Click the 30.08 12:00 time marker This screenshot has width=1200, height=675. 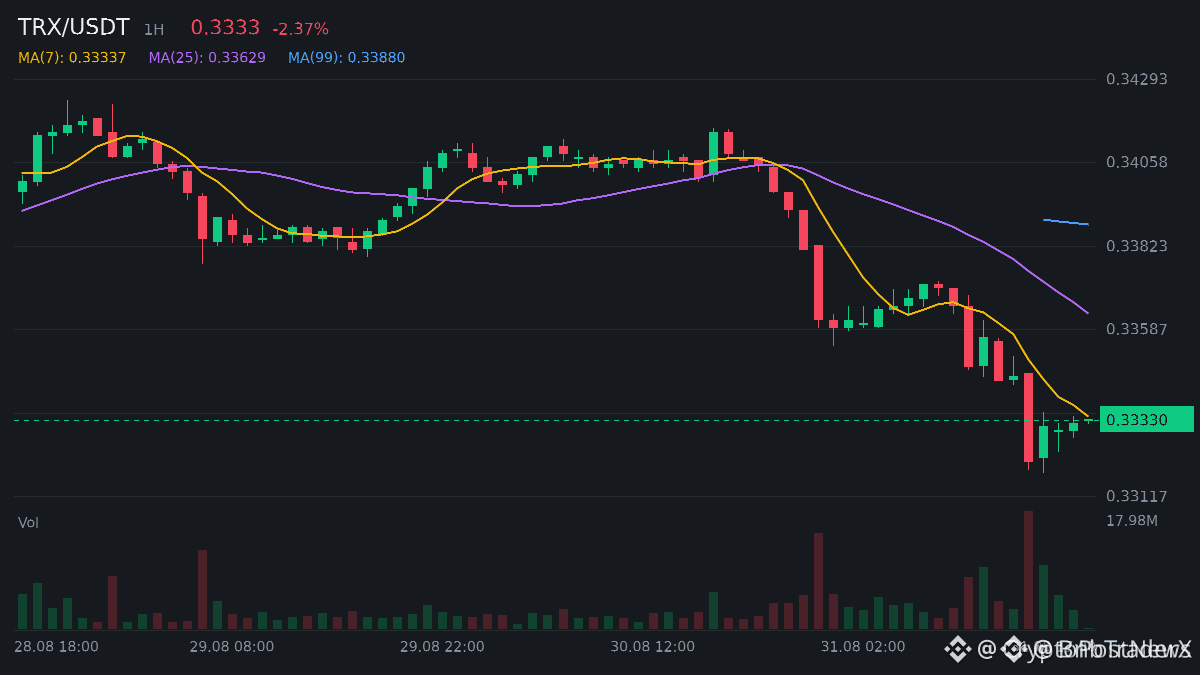[x=652, y=647]
